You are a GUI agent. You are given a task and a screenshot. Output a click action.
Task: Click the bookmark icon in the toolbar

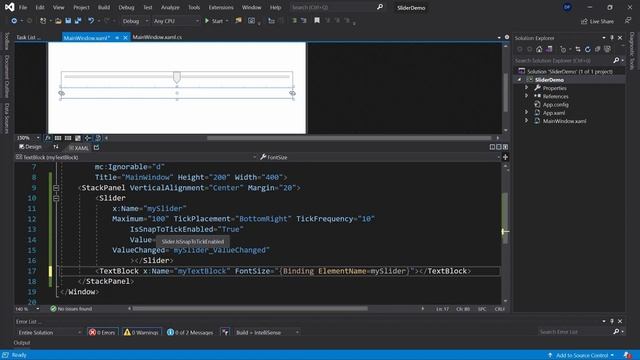pyautogui.click(x=317, y=20)
